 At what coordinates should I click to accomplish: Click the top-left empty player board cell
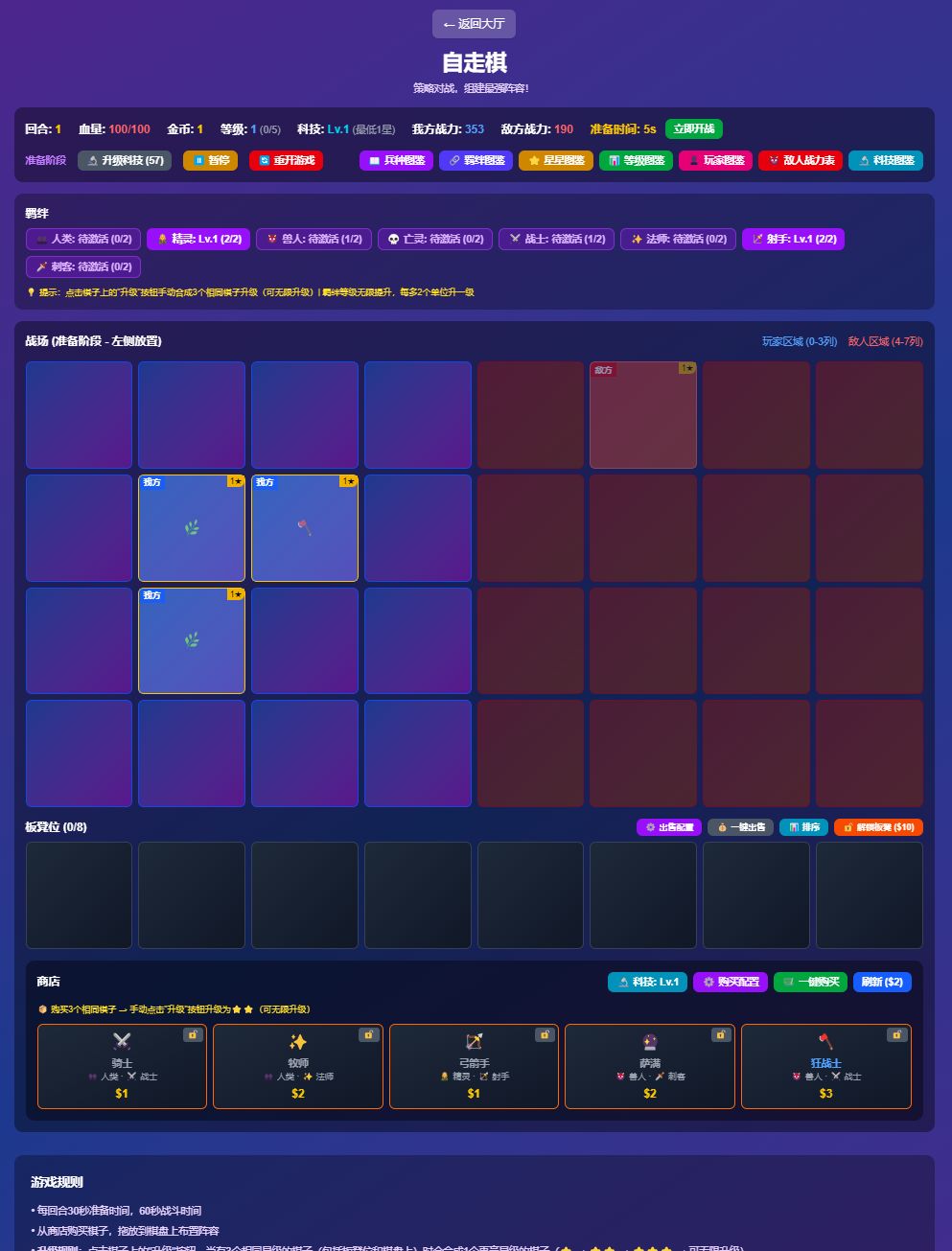pyautogui.click(x=79, y=415)
